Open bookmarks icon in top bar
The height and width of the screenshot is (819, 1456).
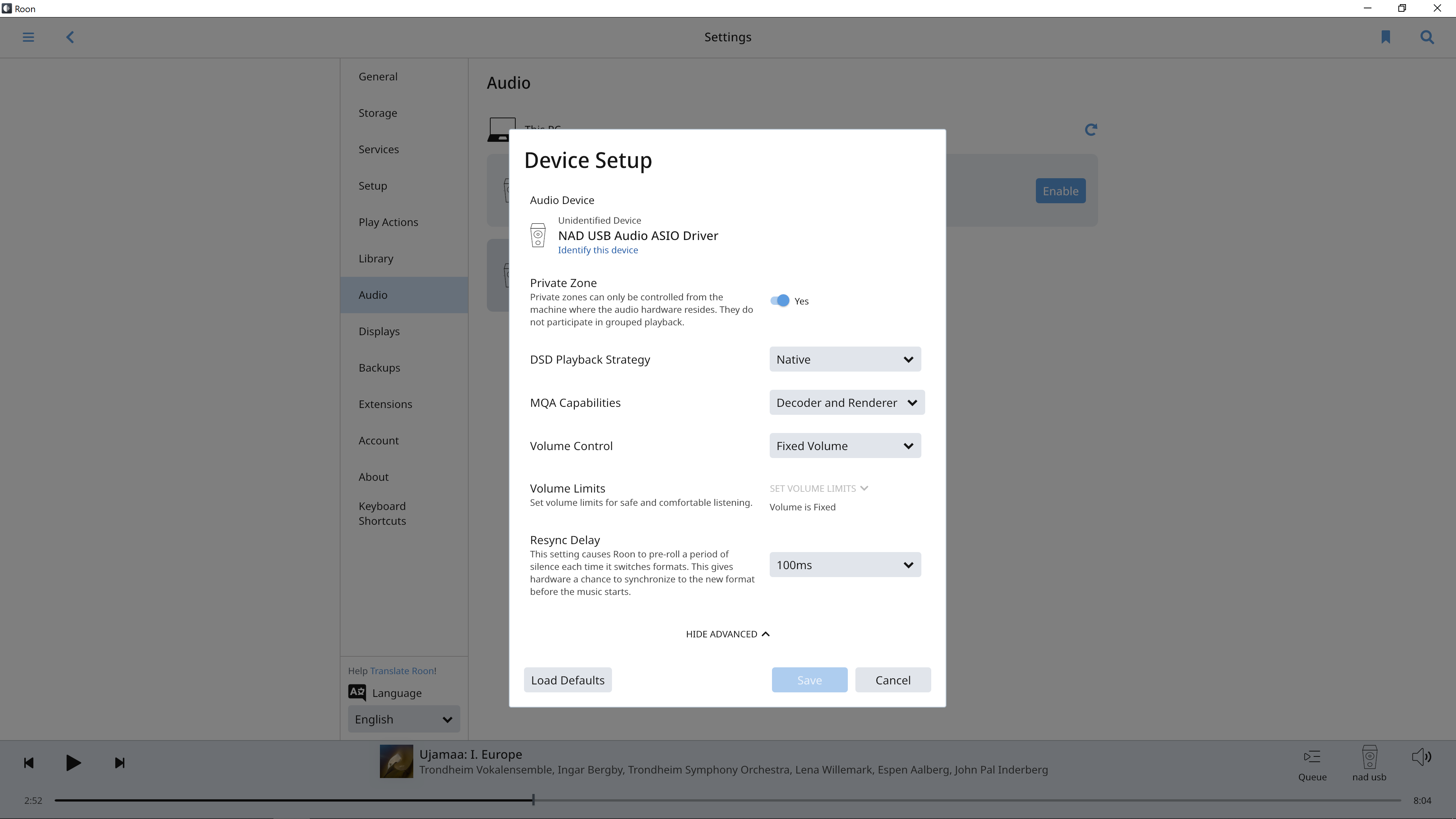click(x=1385, y=37)
